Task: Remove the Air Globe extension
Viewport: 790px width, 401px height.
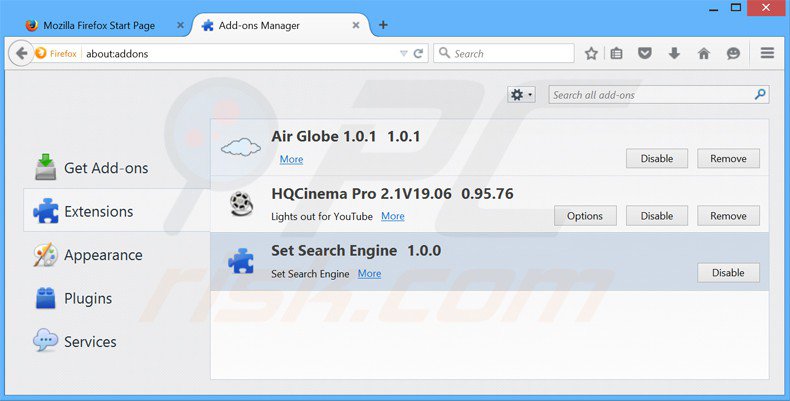Action: click(x=728, y=158)
